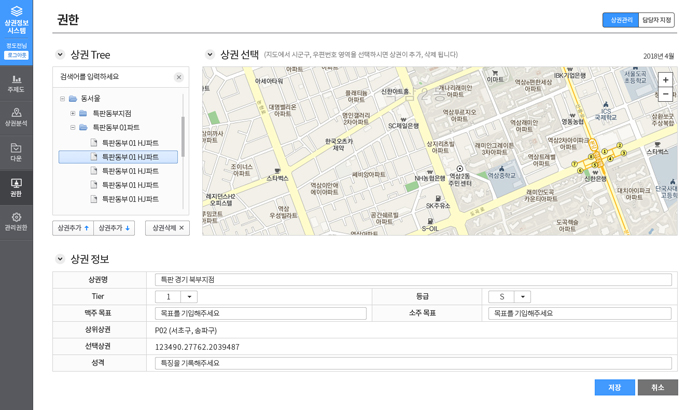Click the 상권추가 up-arrow button
700x410 pixels.
tap(73, 228)
